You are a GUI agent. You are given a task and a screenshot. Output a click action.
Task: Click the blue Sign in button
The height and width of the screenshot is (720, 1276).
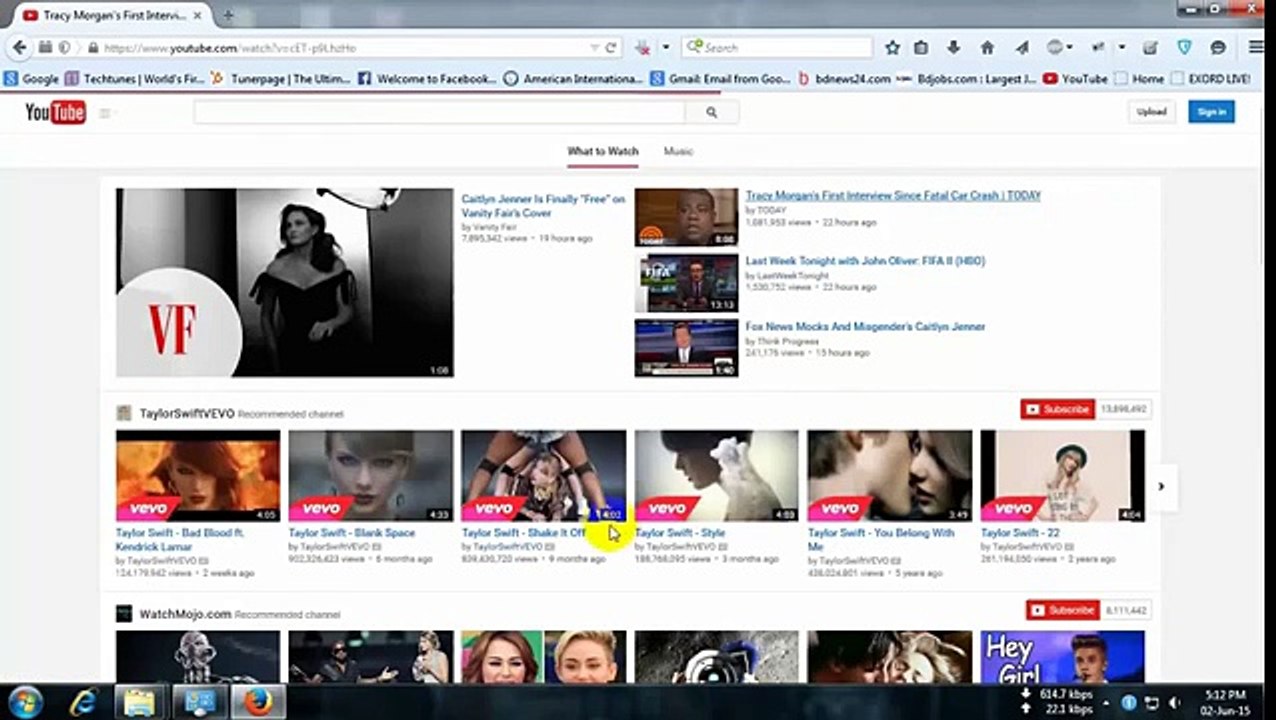[1211, 112]
